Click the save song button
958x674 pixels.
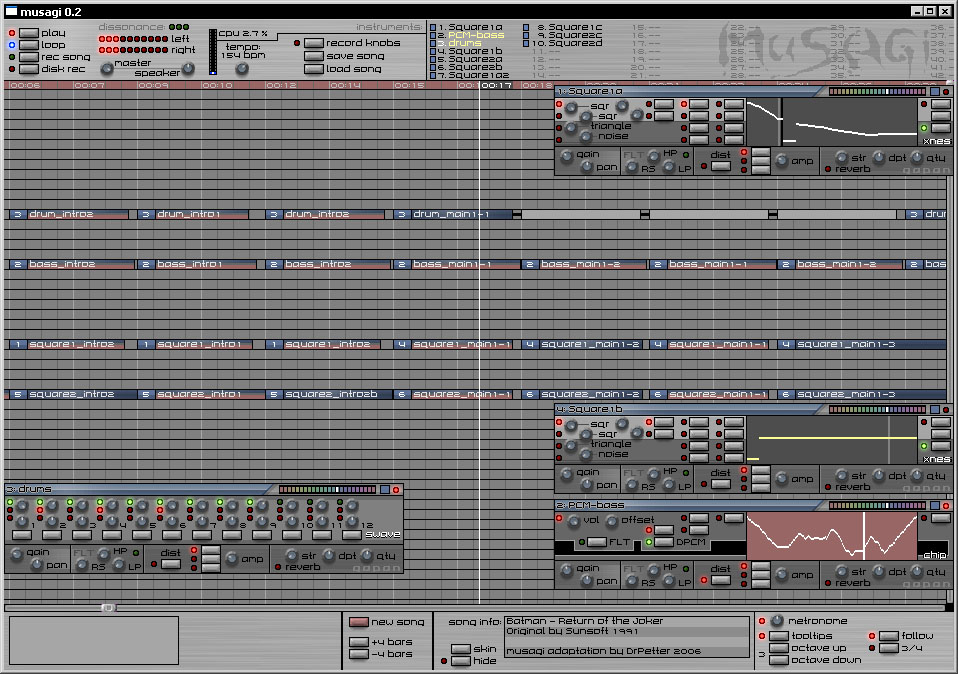tap(313, 56)
